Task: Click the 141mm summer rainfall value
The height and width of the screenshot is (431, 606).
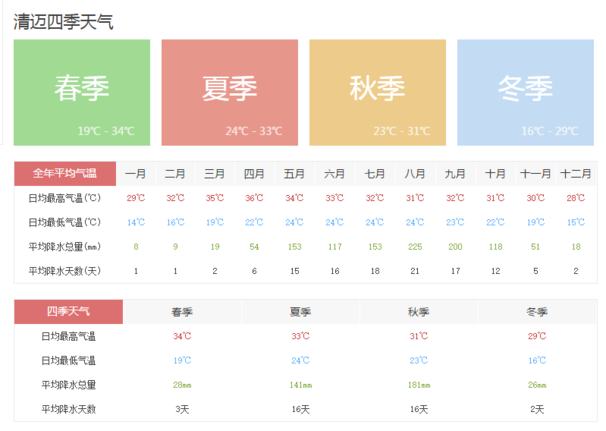Action: click(x=301, y=385)
